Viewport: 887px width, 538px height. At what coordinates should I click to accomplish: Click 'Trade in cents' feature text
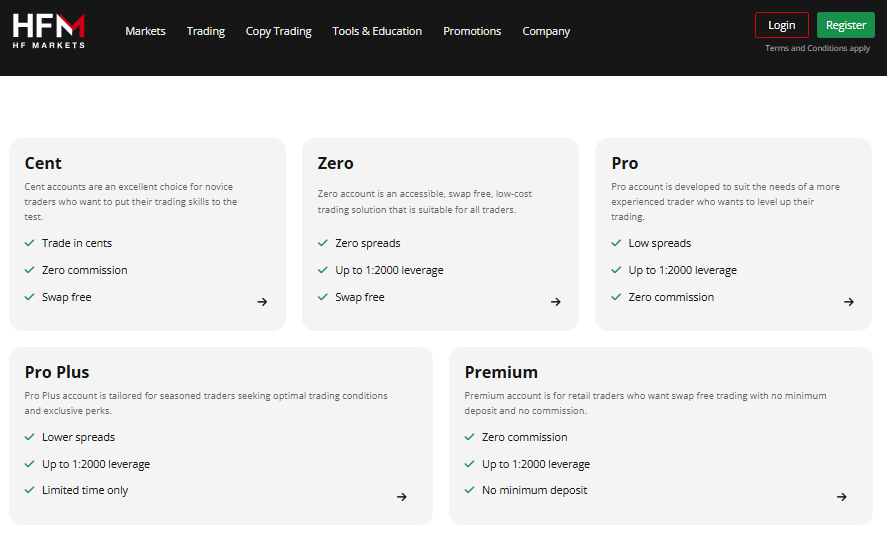point(77,243)
